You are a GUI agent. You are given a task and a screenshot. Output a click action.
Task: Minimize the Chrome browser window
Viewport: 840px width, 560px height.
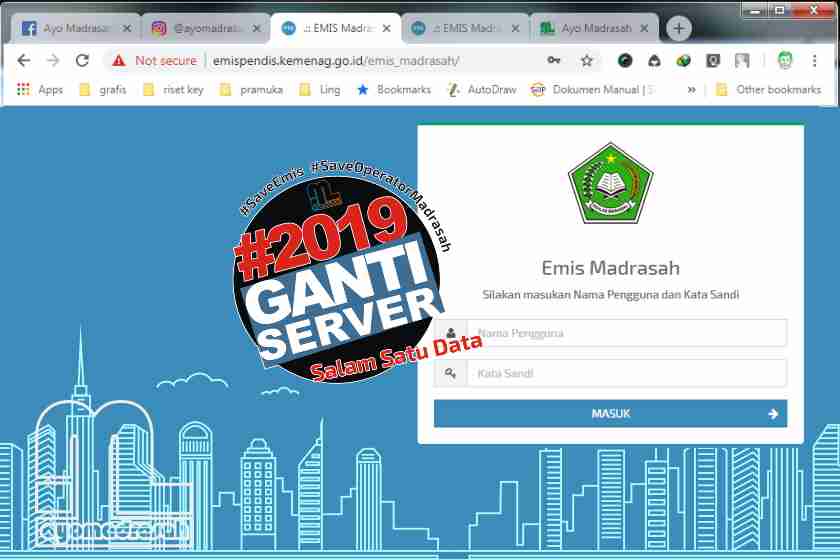tap(756, 11)
